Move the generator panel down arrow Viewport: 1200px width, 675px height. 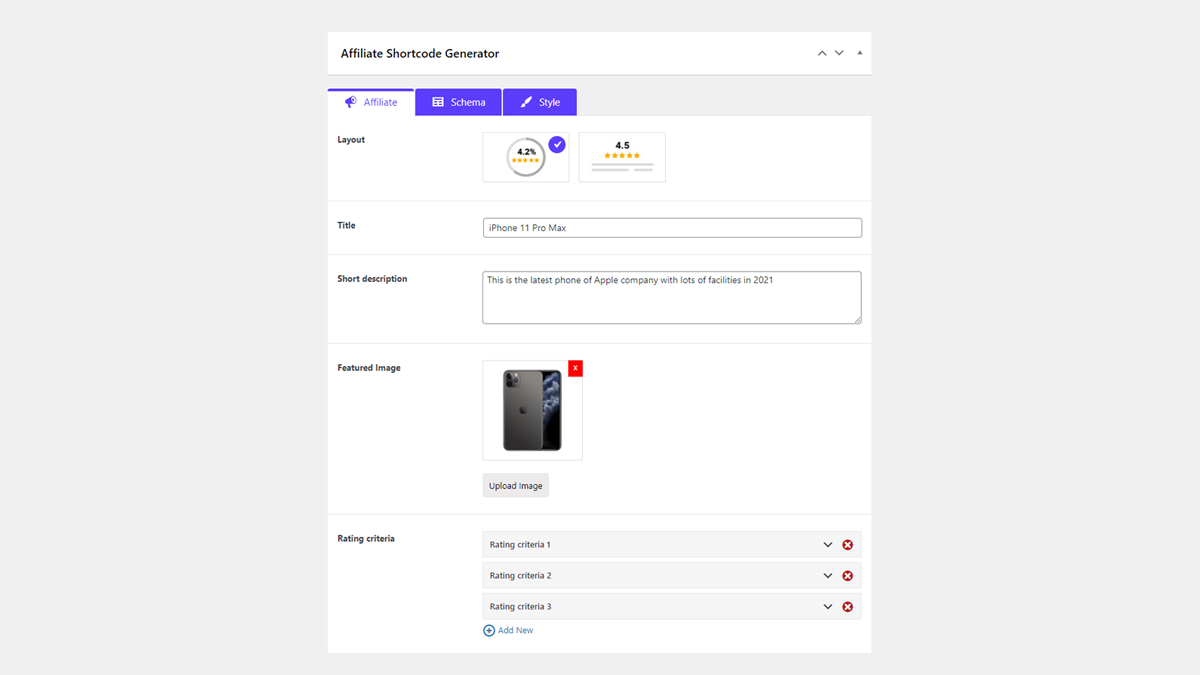839,53
